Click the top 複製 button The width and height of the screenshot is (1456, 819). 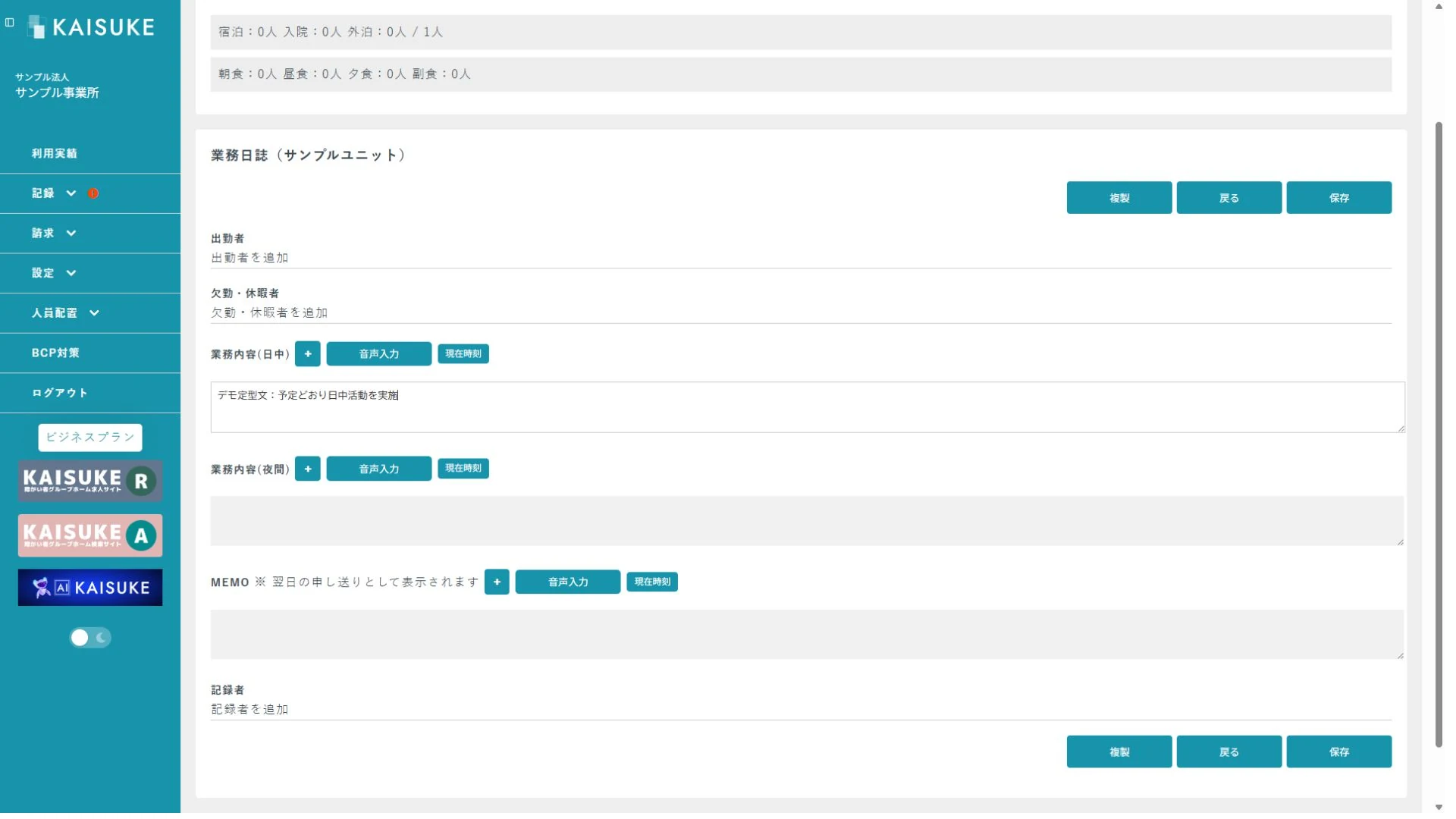coord(1119,198)
